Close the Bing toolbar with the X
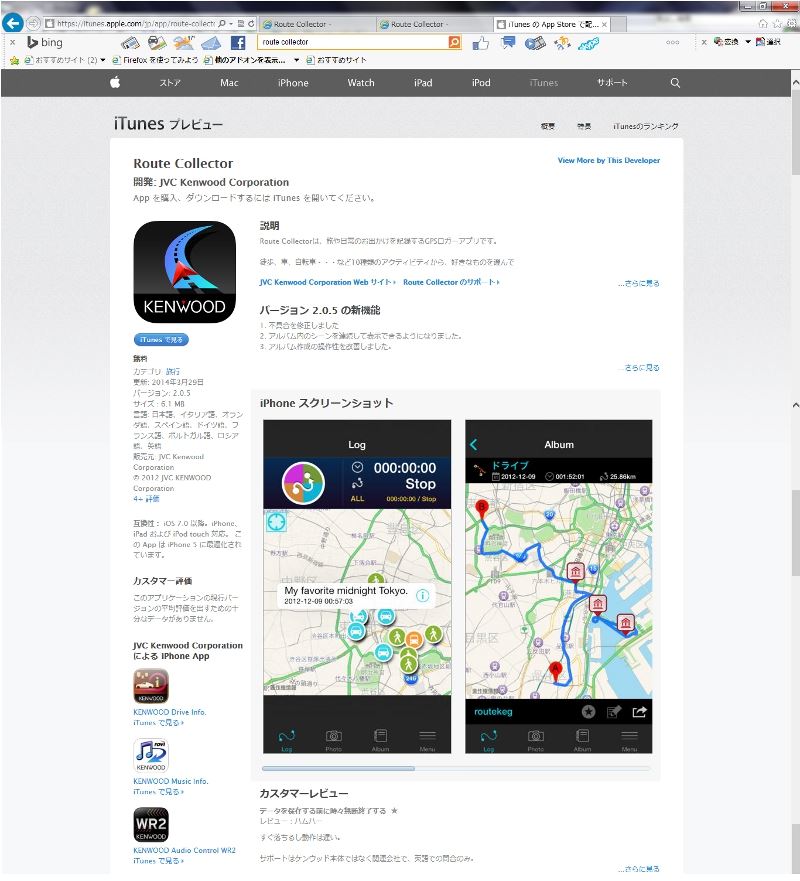The image size is (800, 881). coord(12,42)
